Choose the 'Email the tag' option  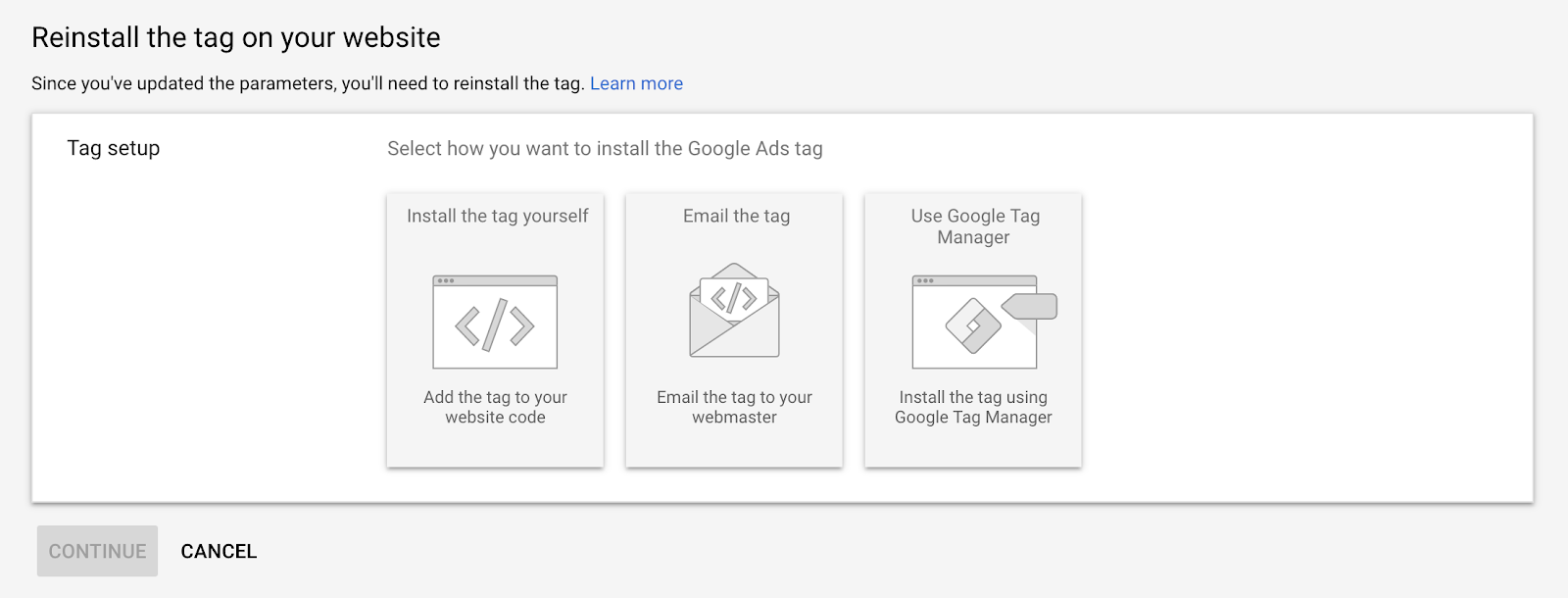(736, 216)
